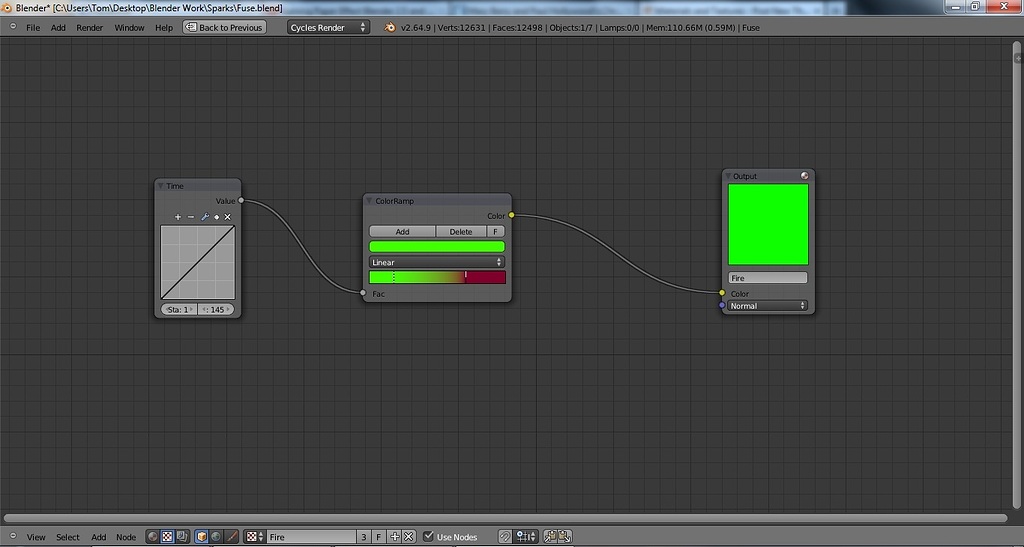Click the Fire name field on Output node
Screen dimensions: 1024x547
[x=768, y=278]
